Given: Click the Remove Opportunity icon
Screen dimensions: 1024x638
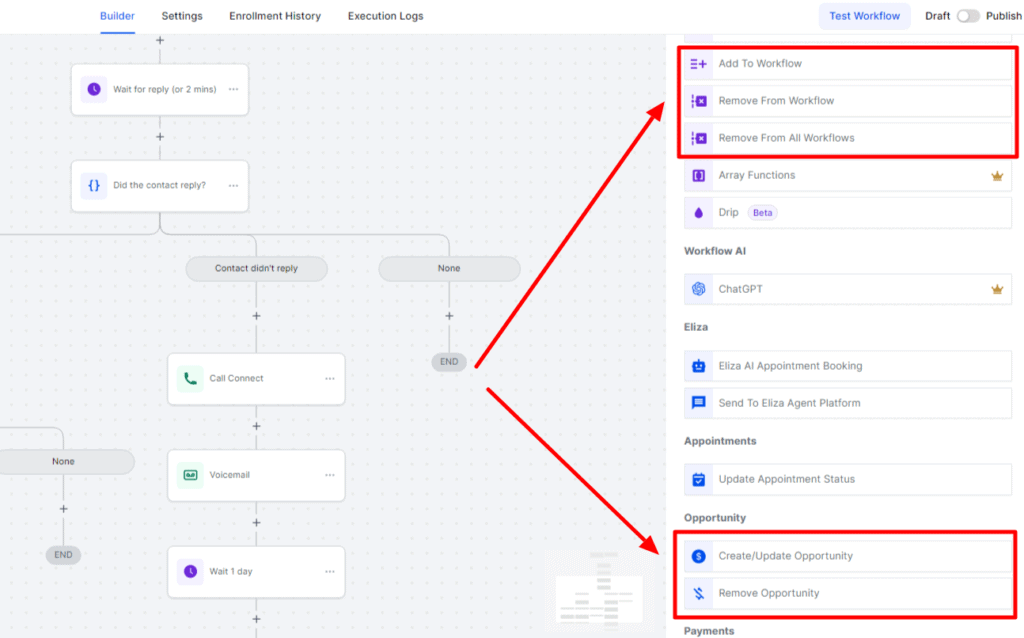Looking at the screenshot, I should click(x=698, y=593).
